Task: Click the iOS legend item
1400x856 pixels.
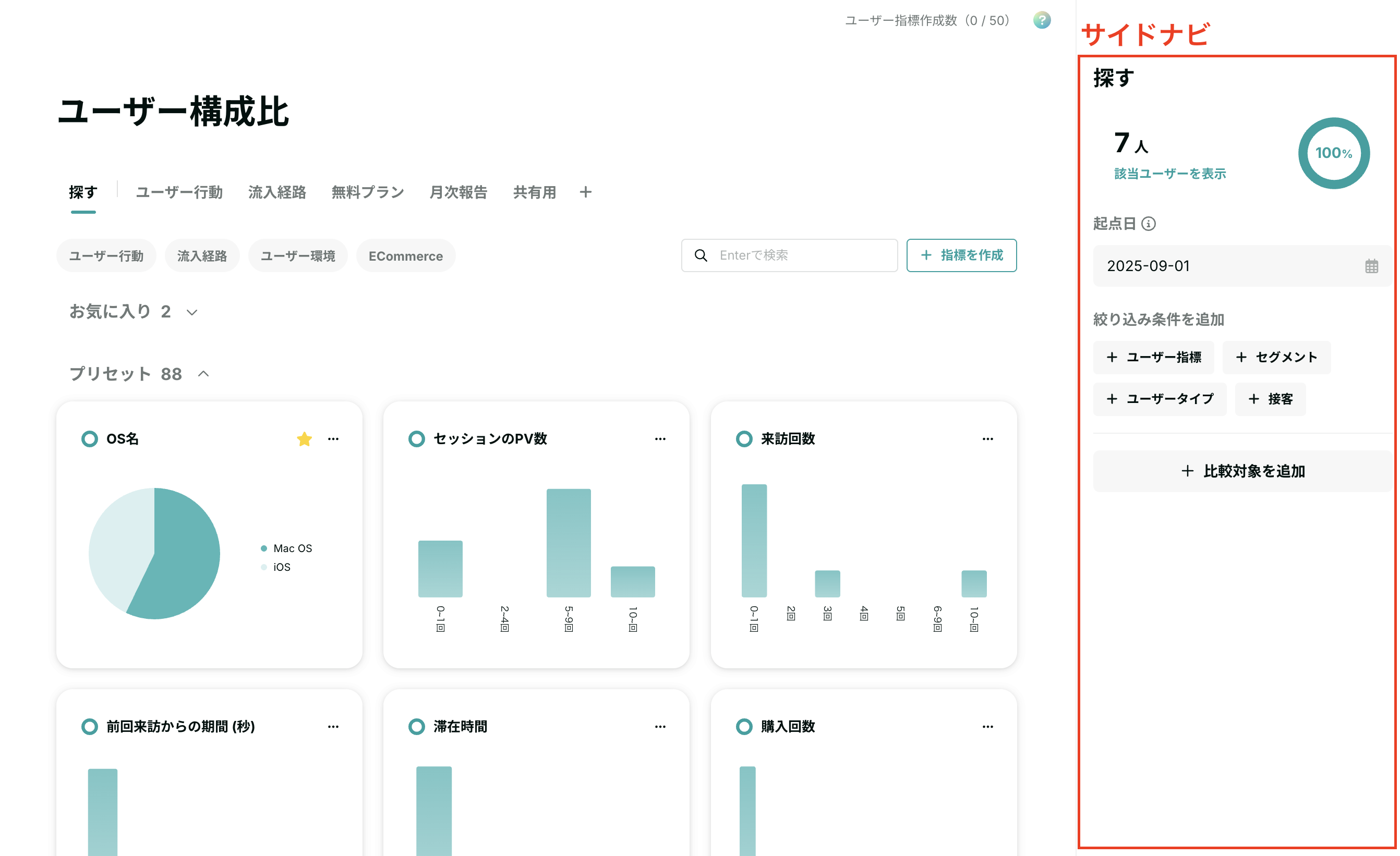Action: [275, 567]
